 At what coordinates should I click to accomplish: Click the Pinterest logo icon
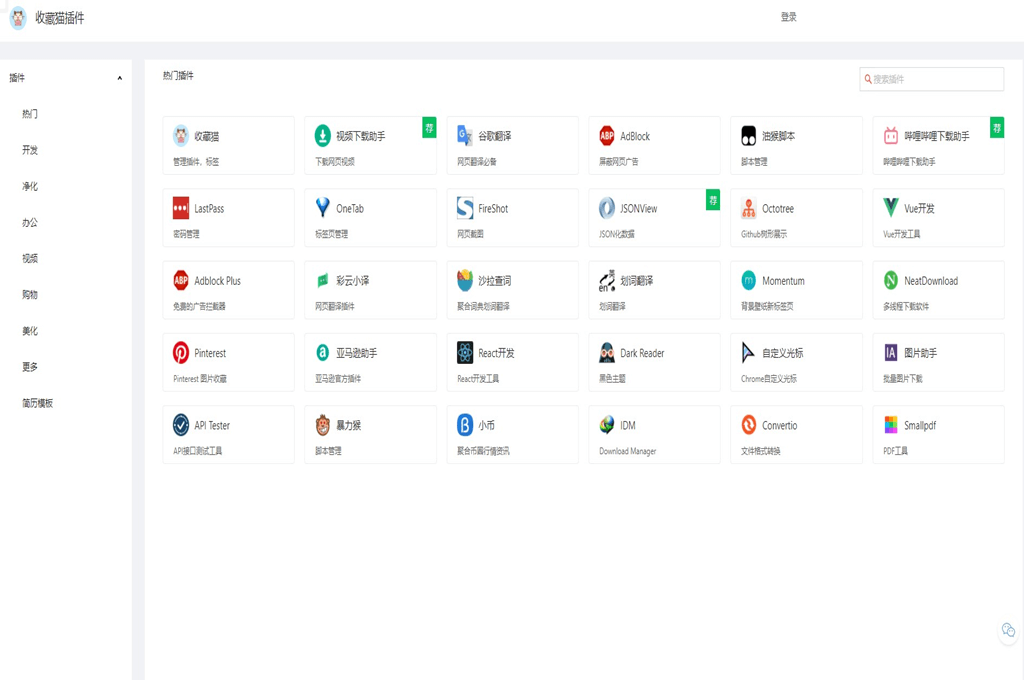pos(181,353)
